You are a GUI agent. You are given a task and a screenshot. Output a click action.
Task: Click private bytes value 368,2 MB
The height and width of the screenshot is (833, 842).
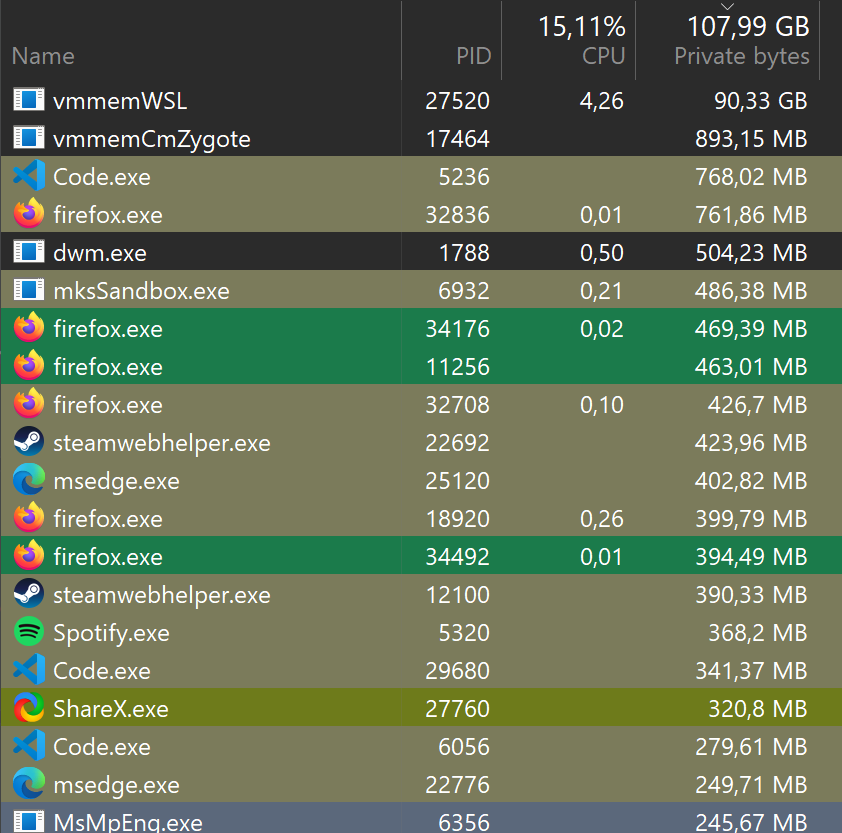point(758,633)
